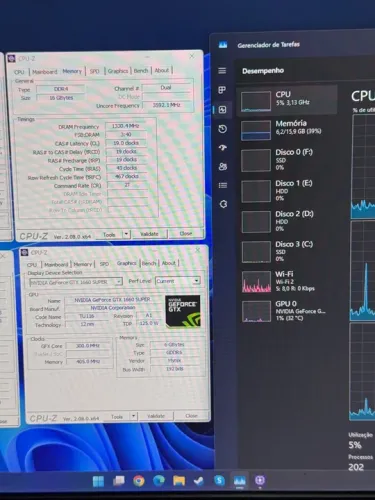Open Task View on taskbar

pos(118,481)
